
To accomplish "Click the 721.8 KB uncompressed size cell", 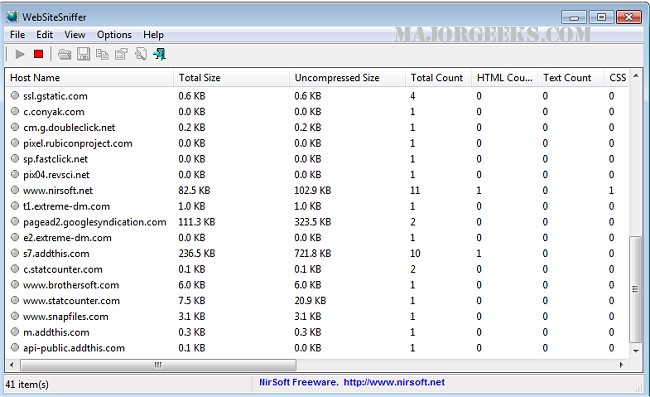I will [313, 253].
